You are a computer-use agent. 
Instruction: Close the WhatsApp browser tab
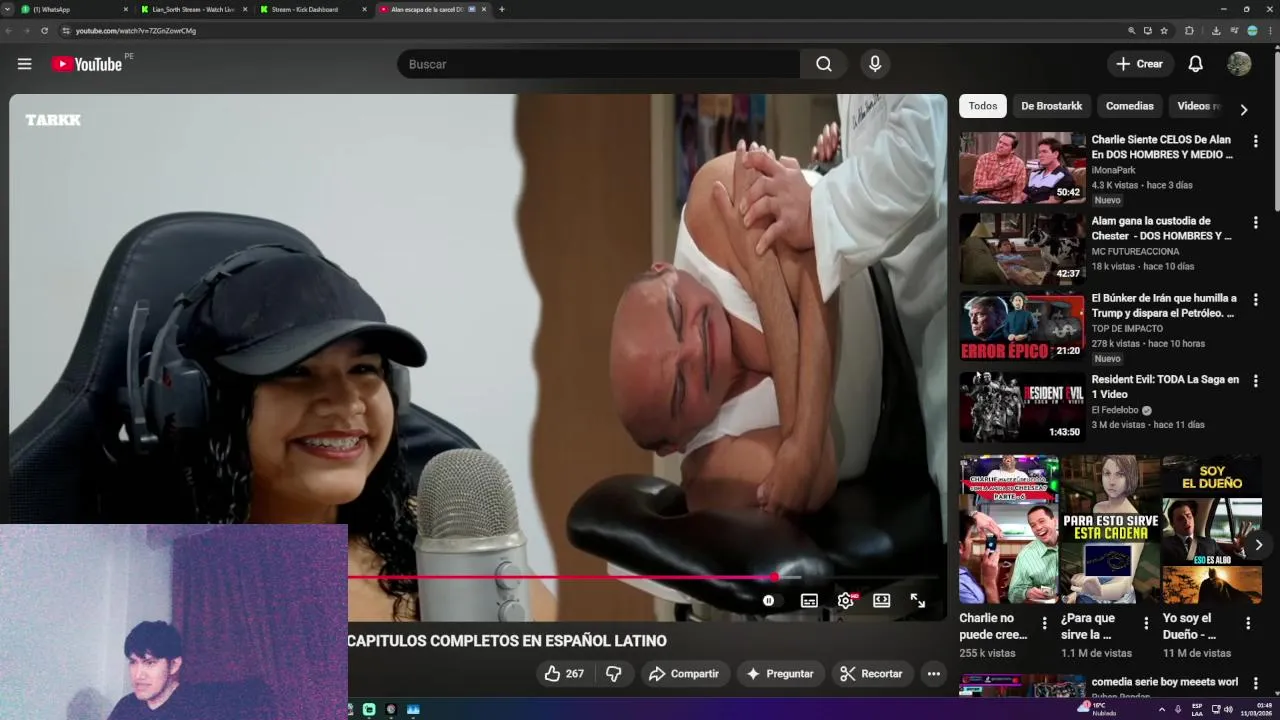point(126,9)
